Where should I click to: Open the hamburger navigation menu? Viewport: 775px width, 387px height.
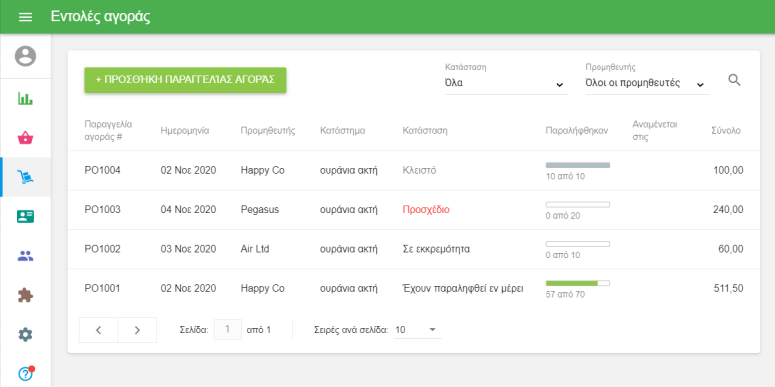[25, 17]
